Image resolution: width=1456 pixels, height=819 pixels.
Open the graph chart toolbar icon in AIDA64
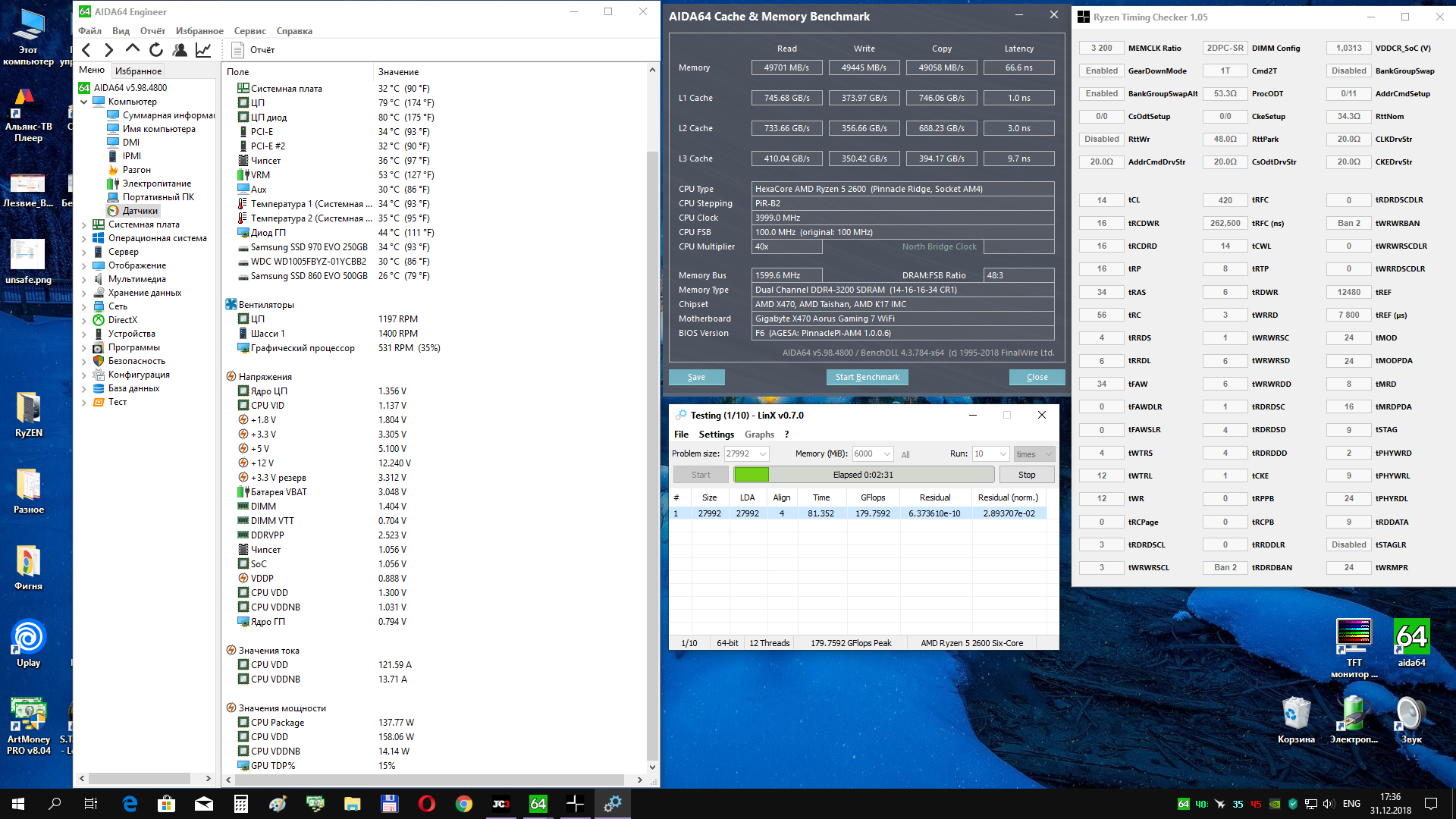coord(203,50)
